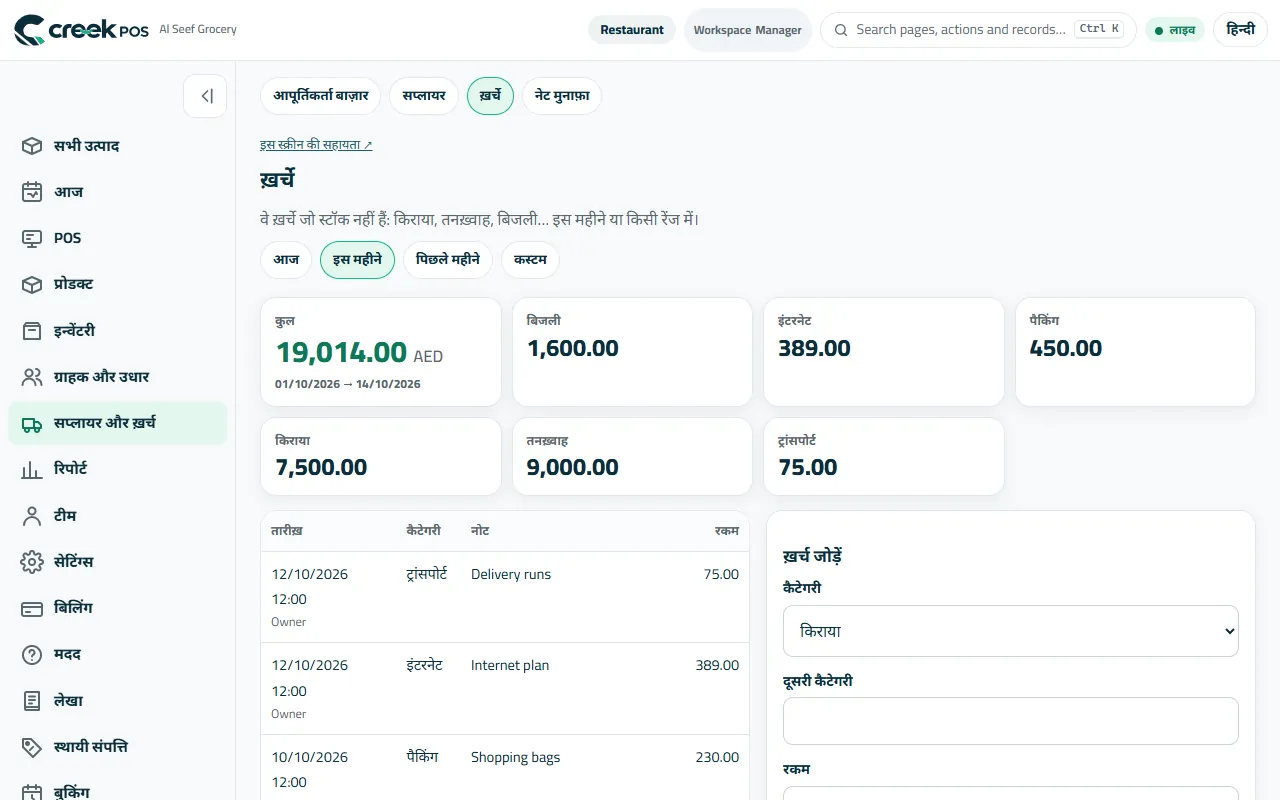Click the सेटिंग्स gear icon

32,562
